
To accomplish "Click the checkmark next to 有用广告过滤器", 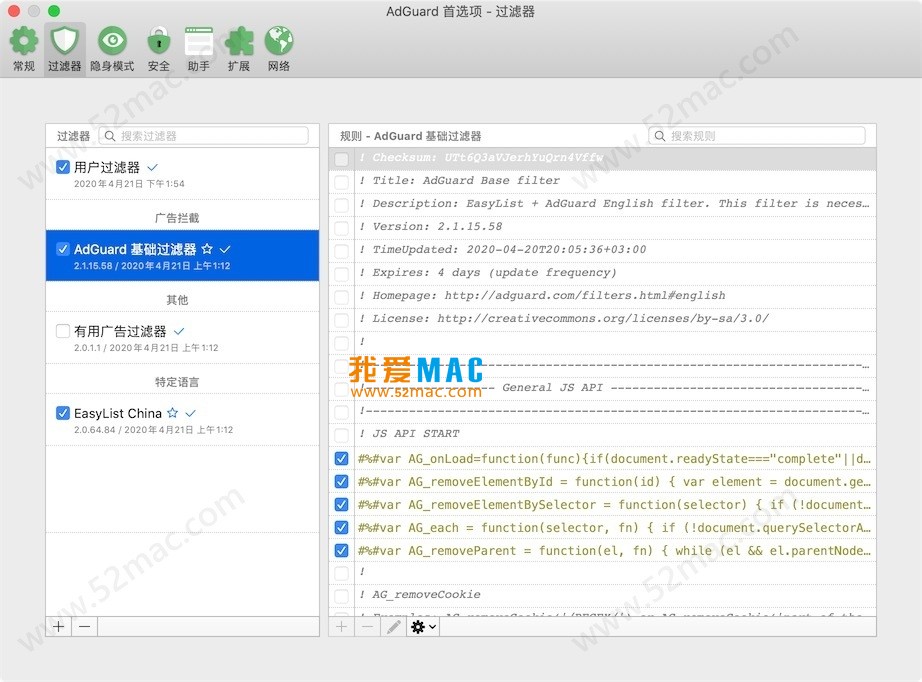I will pyautogui.click(x=179, y=331).
